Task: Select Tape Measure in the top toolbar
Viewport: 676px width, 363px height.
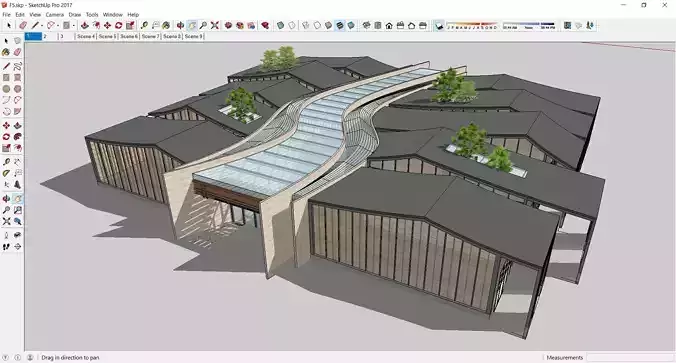Action: [x=144, y=25]
